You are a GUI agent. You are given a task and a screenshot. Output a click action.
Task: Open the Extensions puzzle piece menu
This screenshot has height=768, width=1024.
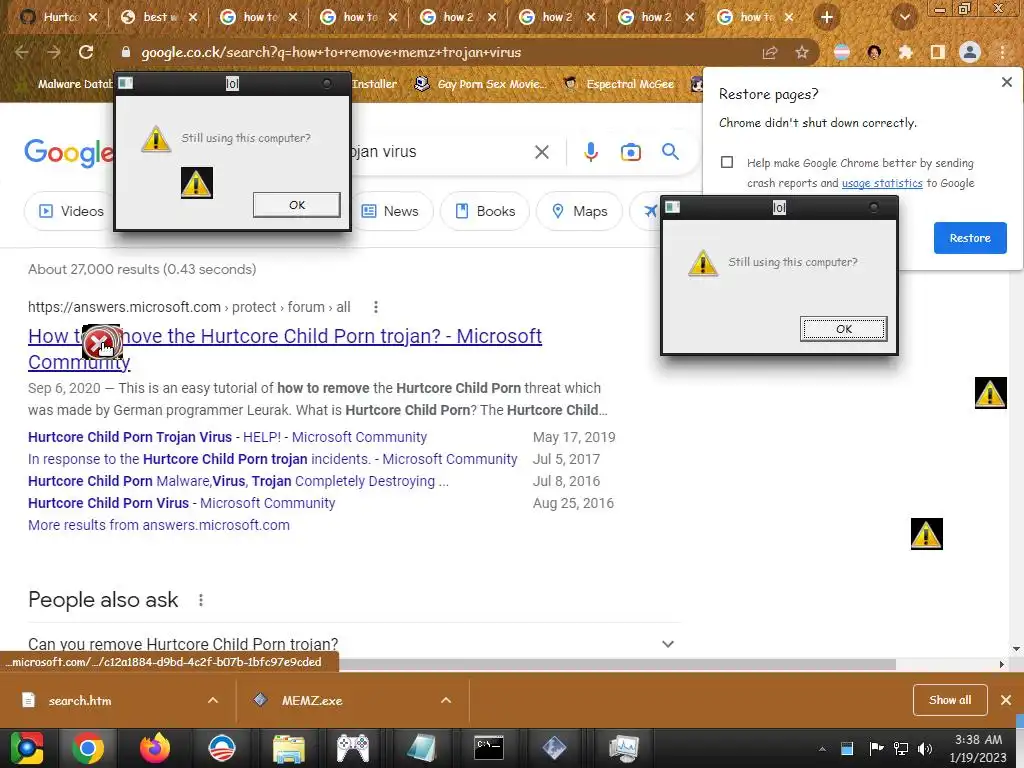coord(906,52)
